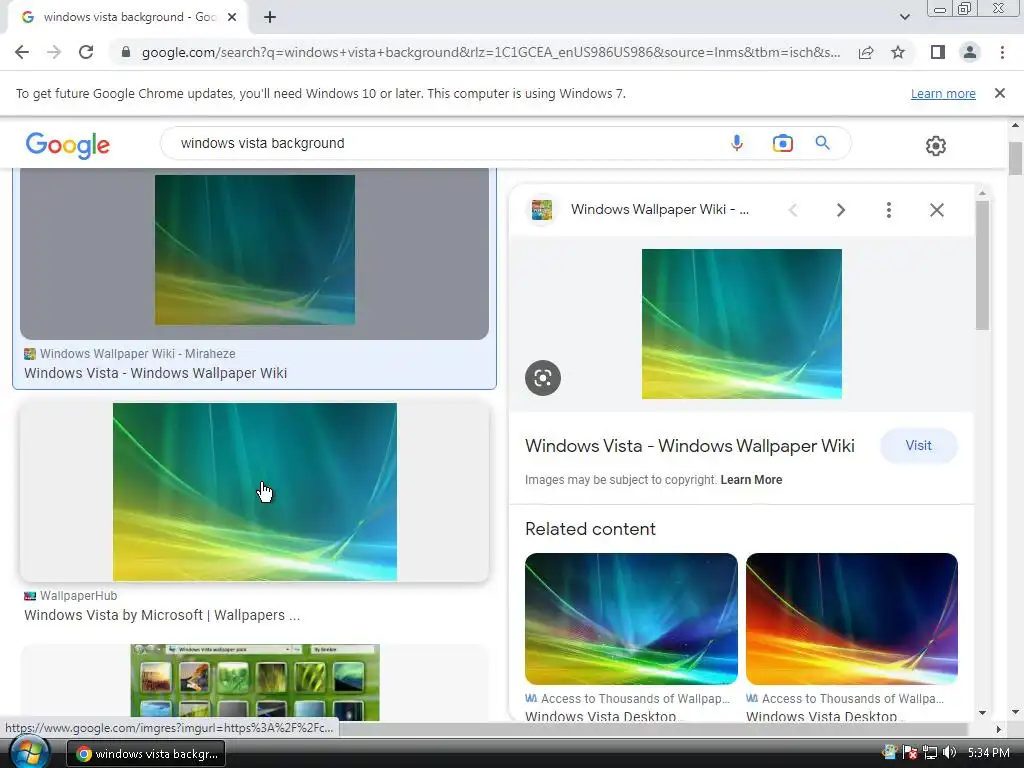This screenshot has height=768, width=1024.
Task: Submit search with magnifier icon
Action: [822, 143]
